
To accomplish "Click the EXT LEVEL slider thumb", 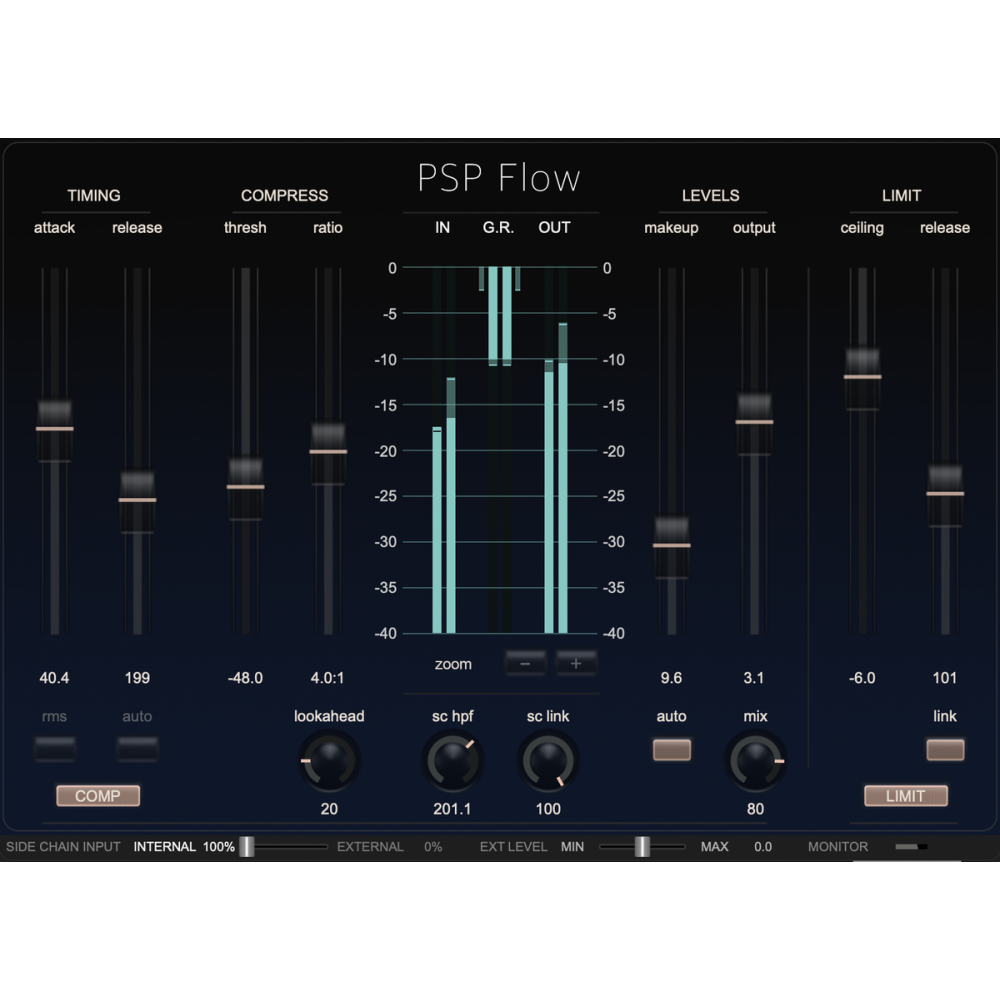I will pyautogui.click(x=642, y=847).
